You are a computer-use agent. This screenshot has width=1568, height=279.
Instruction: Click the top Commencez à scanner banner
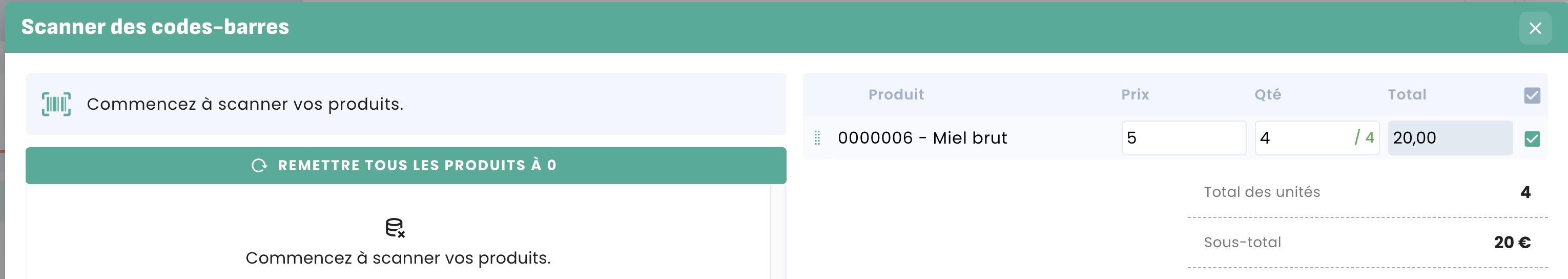405,104
